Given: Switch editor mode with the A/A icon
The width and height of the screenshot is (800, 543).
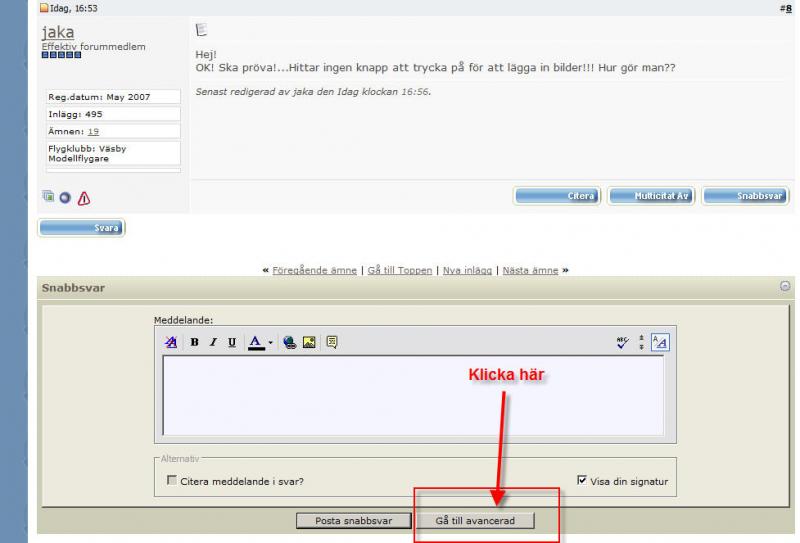Looking at the screenshot, I should (x=660, y=342).
